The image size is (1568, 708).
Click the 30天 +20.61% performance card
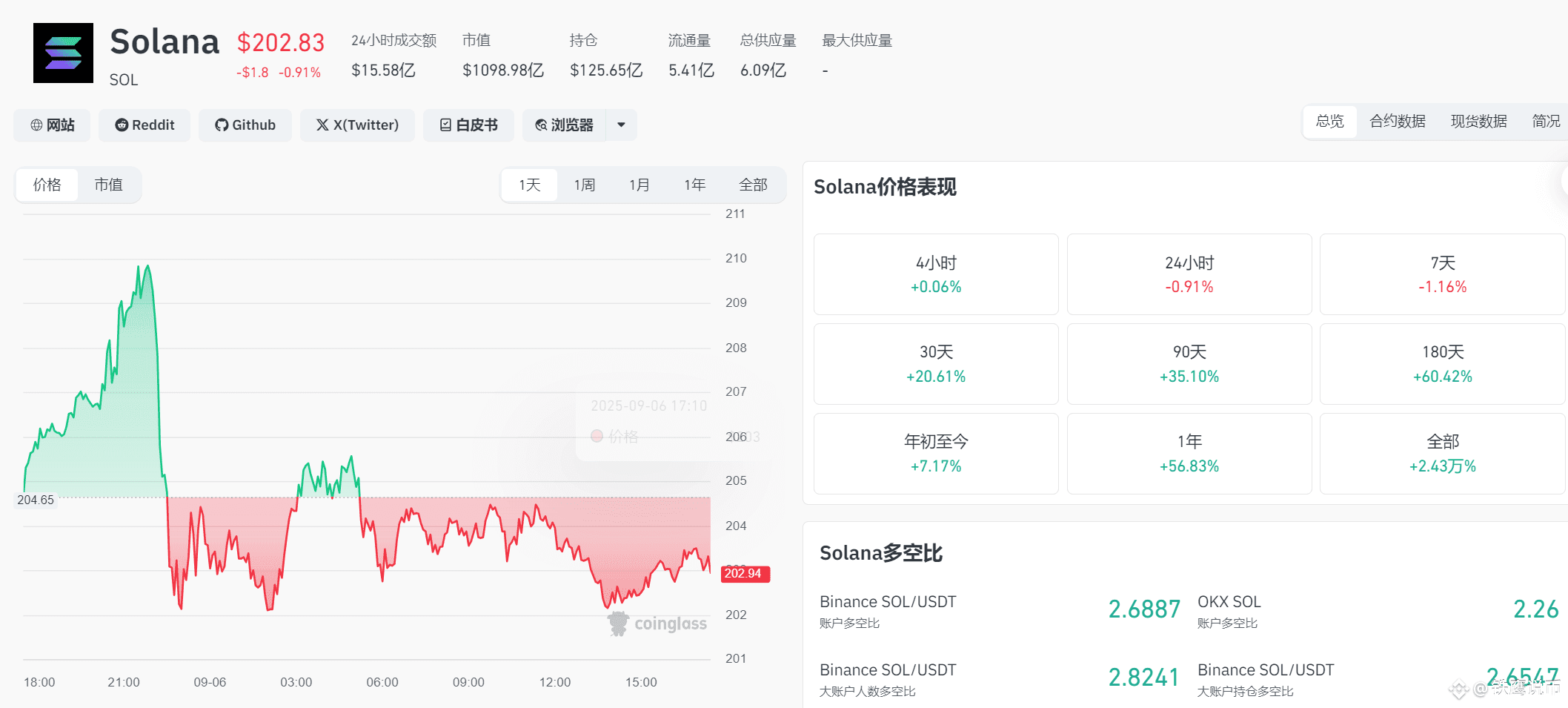point(936,364)
